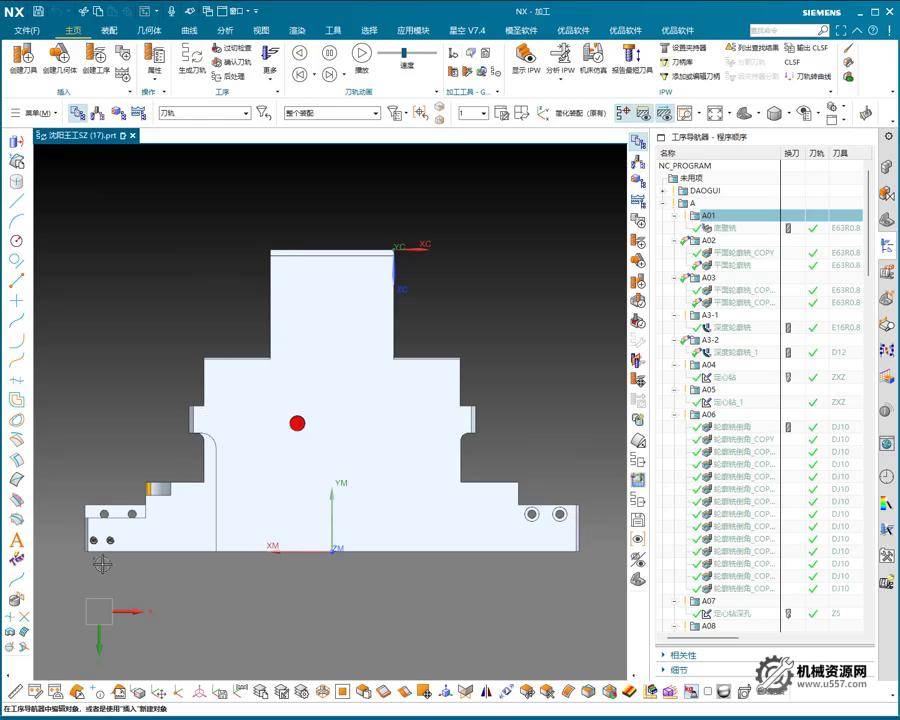The height and width of the screenshot is (720, 900).
Task: Click the Generate Tool Path (生成刀轨) icon
Action: 192,55
